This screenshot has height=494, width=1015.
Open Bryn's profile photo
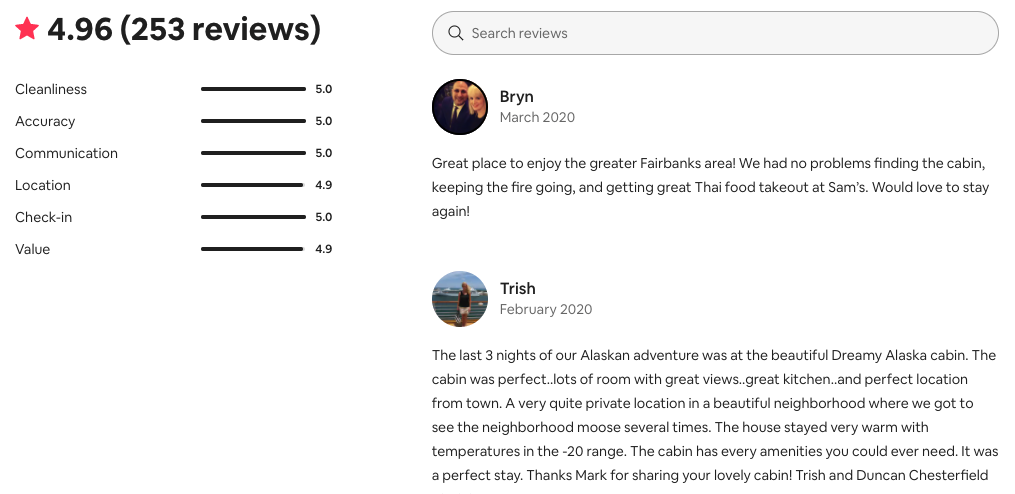[460, 107]
